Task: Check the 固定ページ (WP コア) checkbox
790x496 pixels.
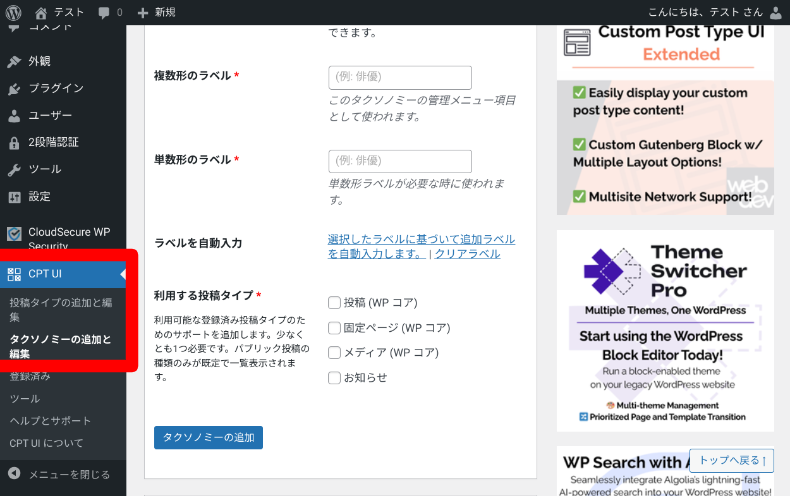Action: click(334, 328)
